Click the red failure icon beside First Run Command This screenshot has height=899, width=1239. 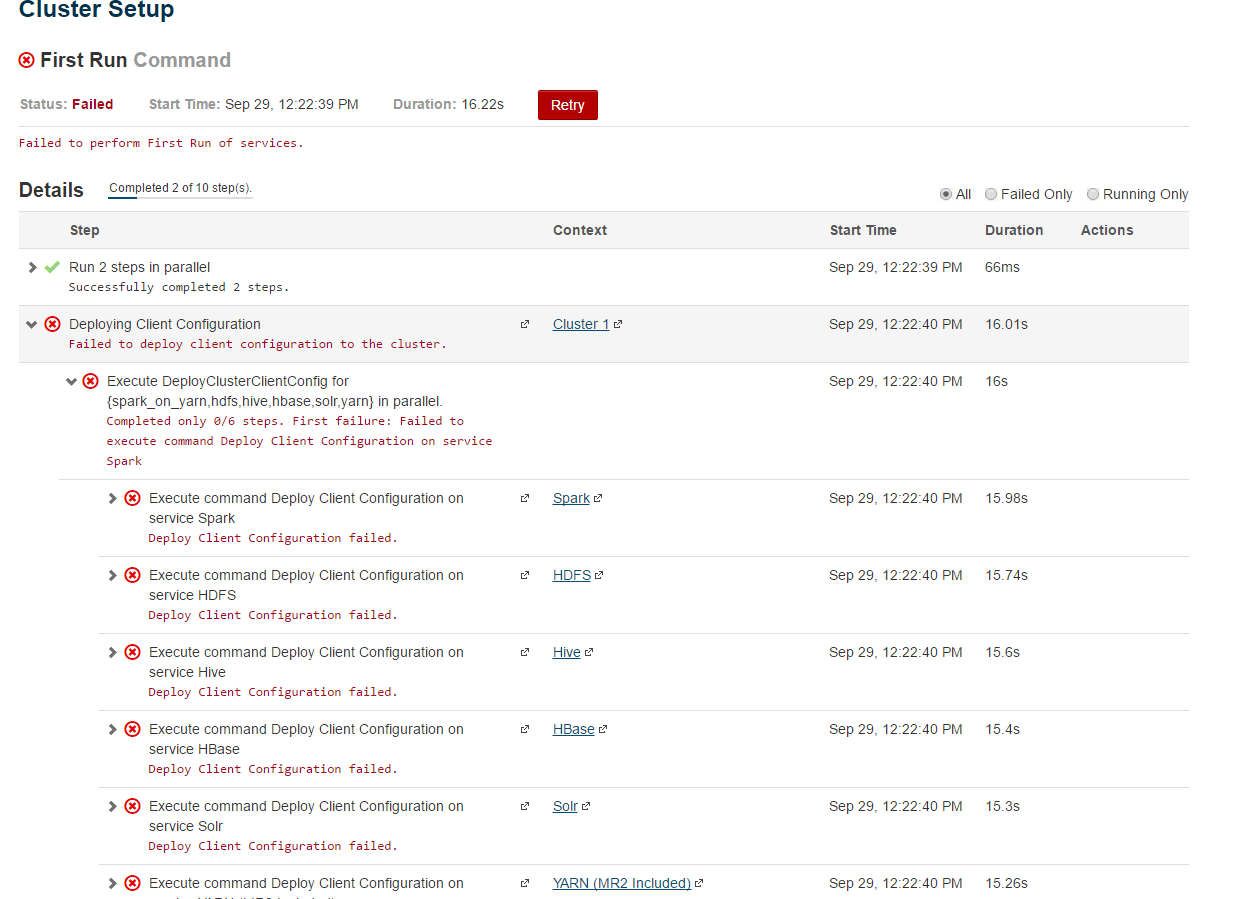point(26,60)
